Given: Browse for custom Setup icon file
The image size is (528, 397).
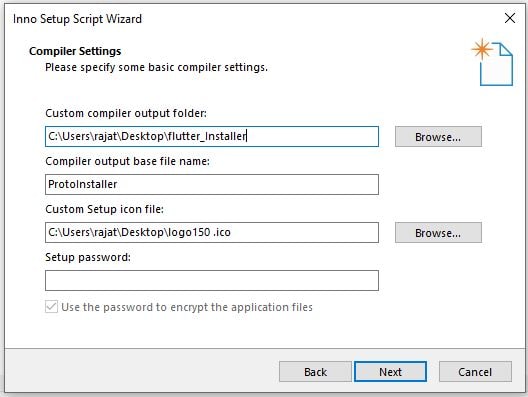Looking at the screenshot, I should coord(438,233).
